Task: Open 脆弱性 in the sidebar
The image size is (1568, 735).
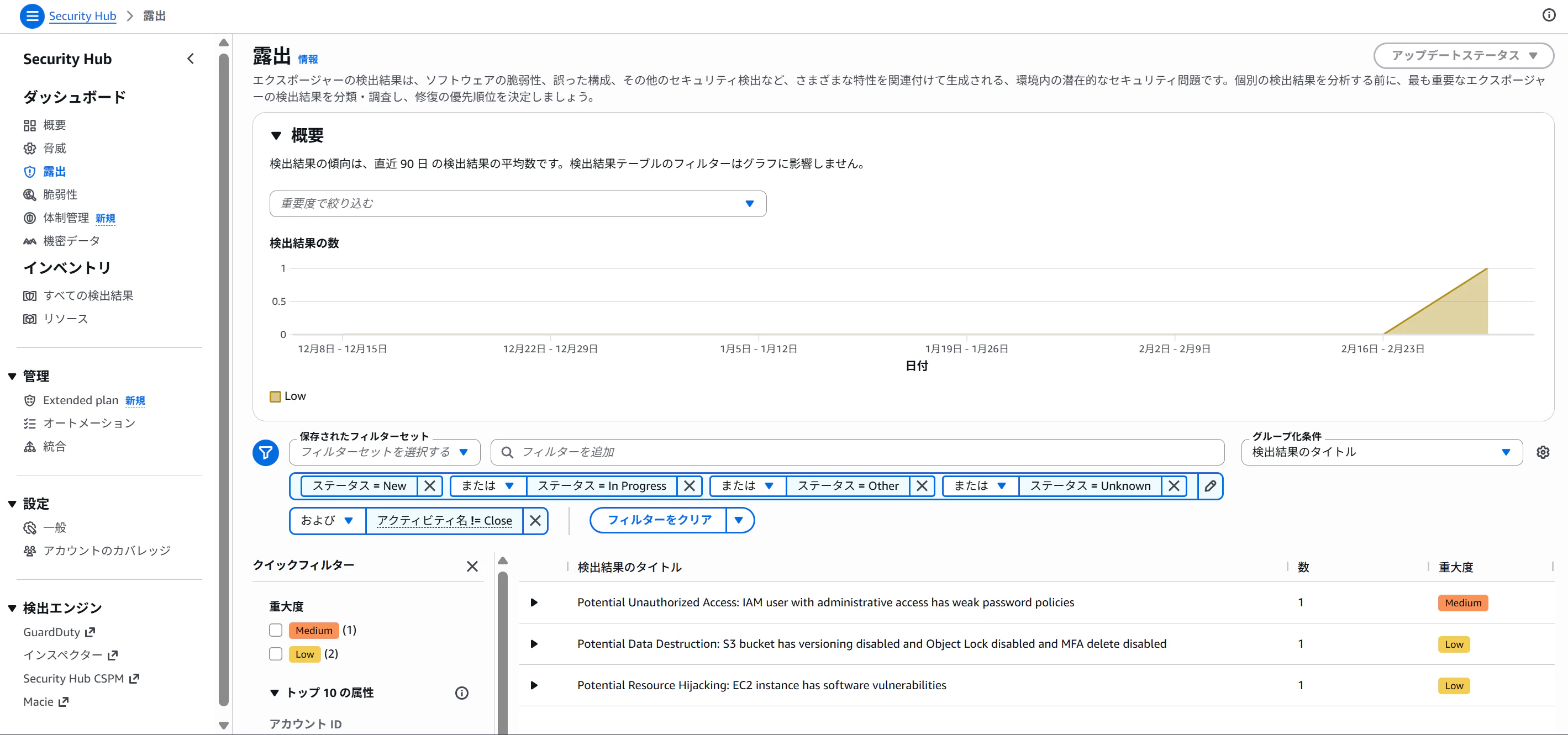Action: point(60,195)
